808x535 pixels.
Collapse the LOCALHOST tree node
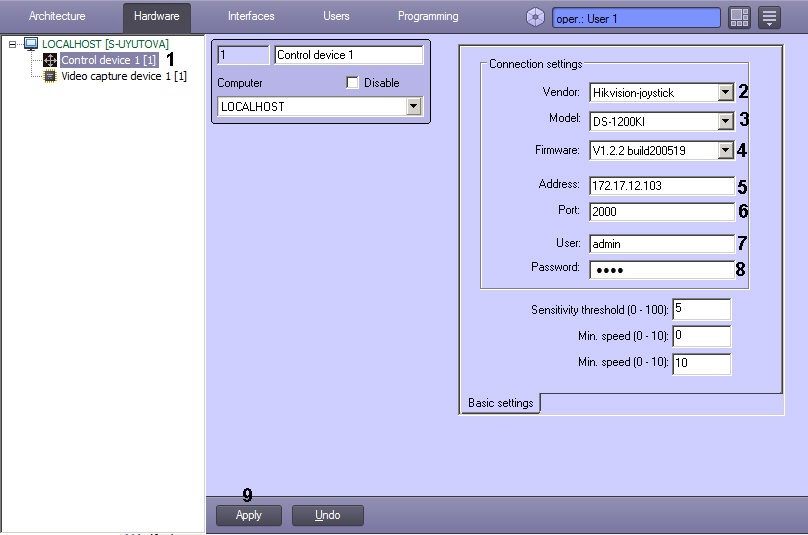[12, 44]
